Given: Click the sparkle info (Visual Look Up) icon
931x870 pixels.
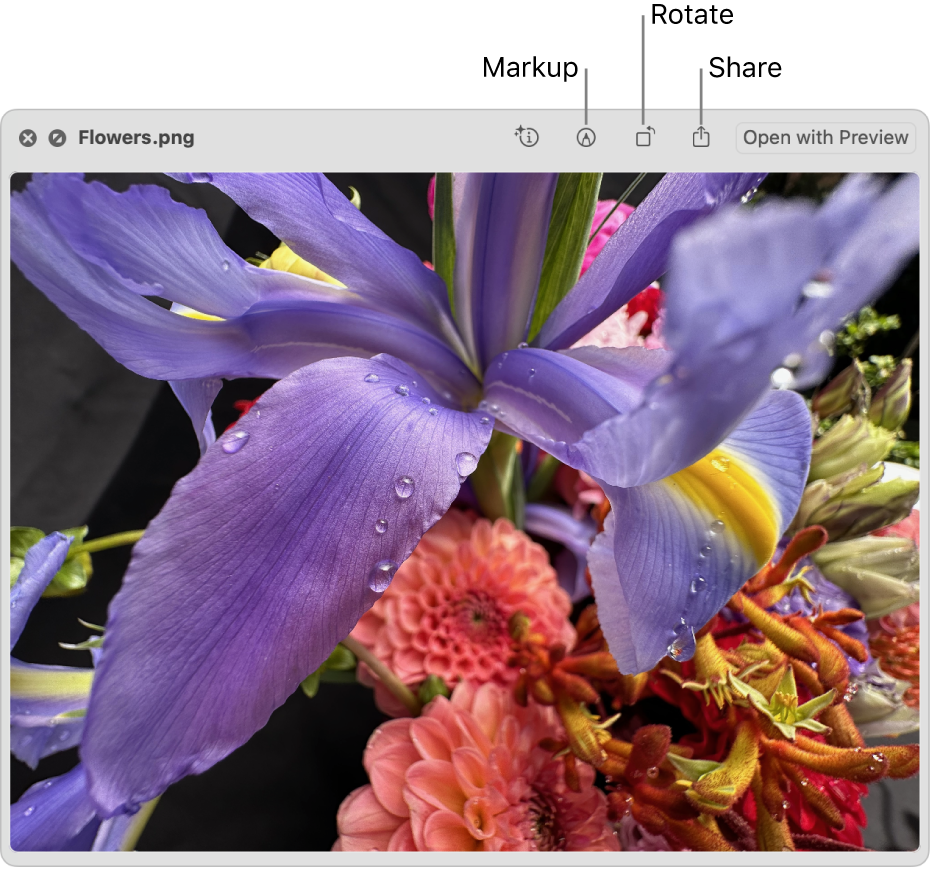Looking at the screenshot, I should (x=528, y=137).
